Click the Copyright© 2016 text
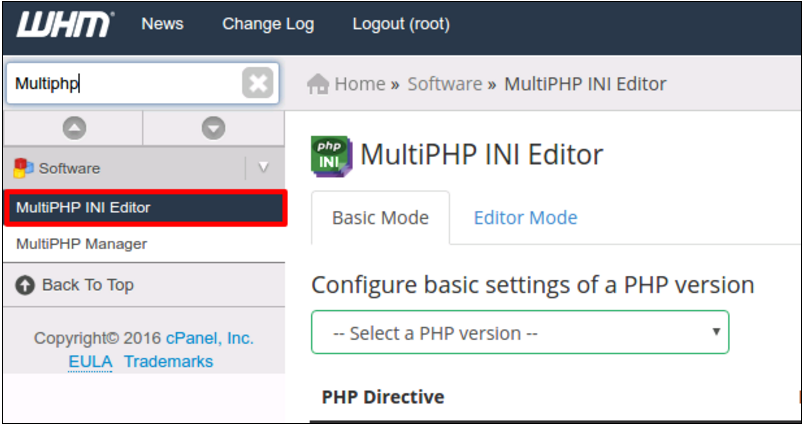The width and height of the screenshot is (804, 426). pos(98,338)
